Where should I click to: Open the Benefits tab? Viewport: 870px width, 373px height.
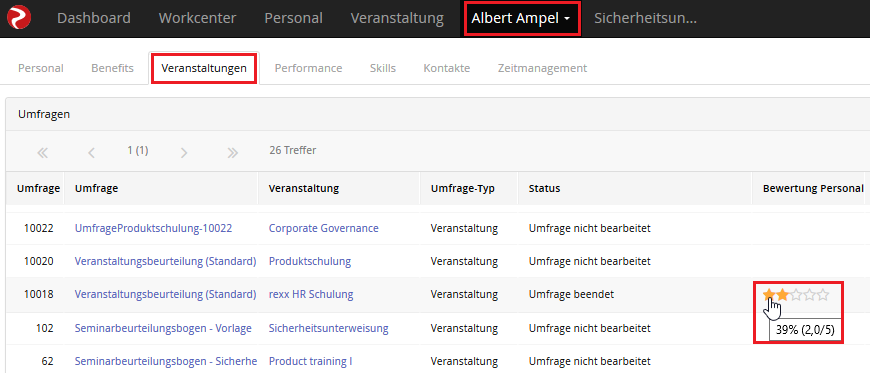pos(113,68)
